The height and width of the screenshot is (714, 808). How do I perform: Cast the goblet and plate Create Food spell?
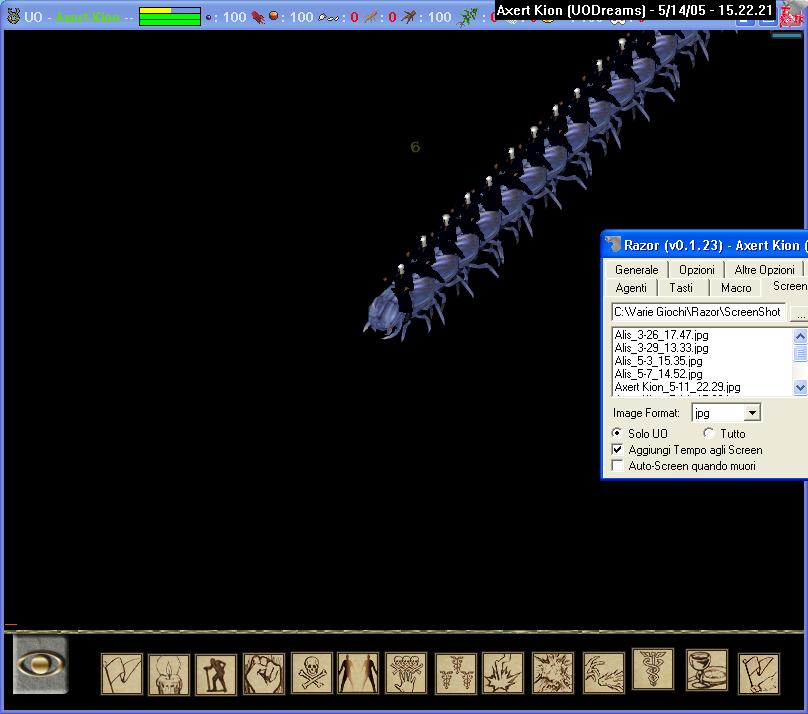click(x=707, y=670)
